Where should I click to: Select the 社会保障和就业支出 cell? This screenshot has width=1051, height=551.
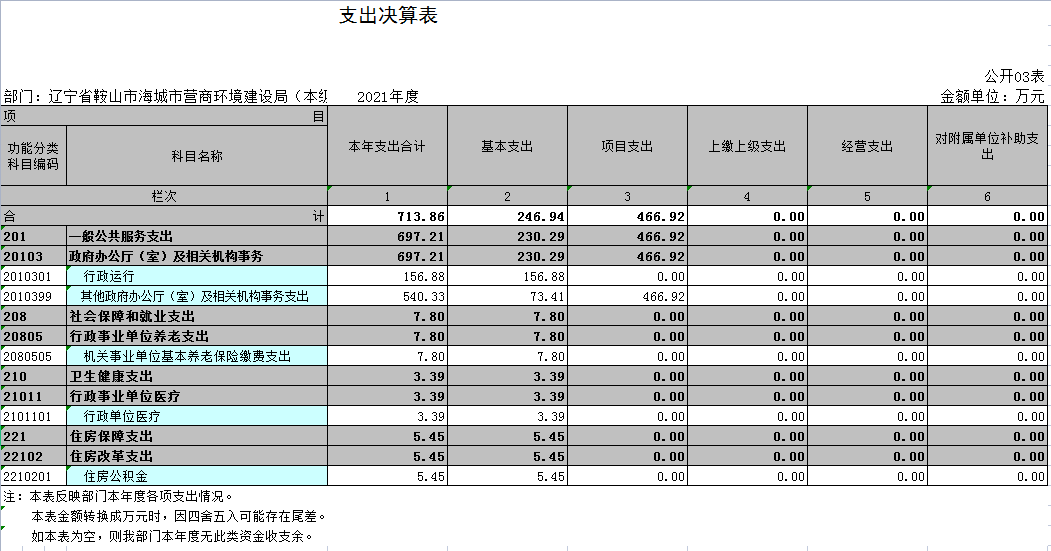click(x=197, y=316)
